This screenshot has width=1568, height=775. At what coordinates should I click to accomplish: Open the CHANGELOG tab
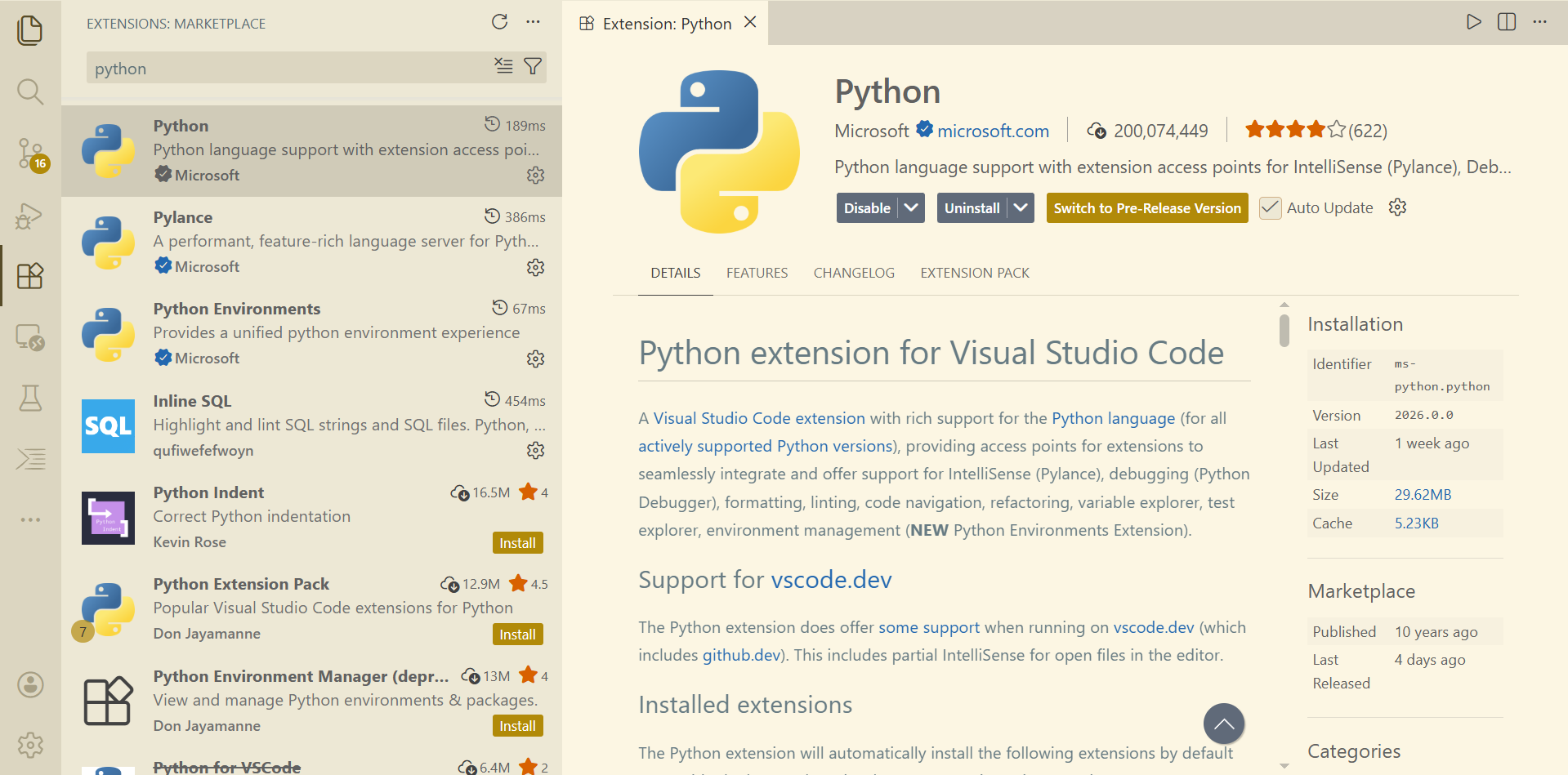coord(853,273)
